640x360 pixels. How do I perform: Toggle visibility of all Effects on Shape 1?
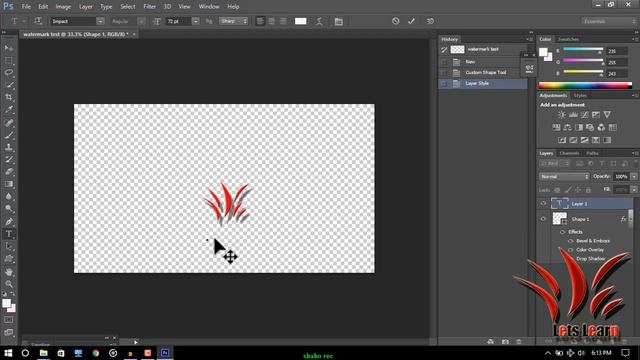[562, 232]
